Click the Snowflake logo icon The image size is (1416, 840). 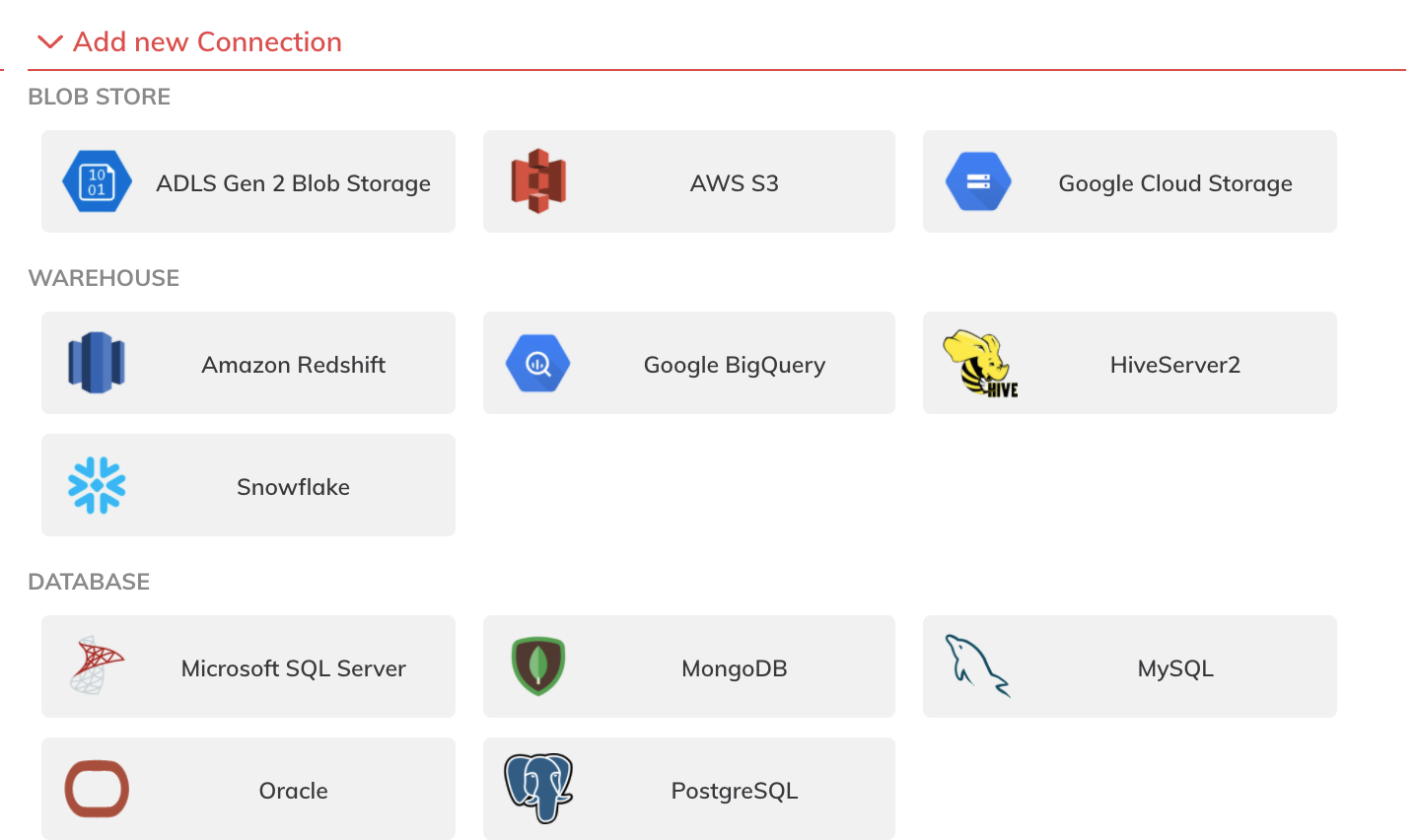tap(97, 485)
